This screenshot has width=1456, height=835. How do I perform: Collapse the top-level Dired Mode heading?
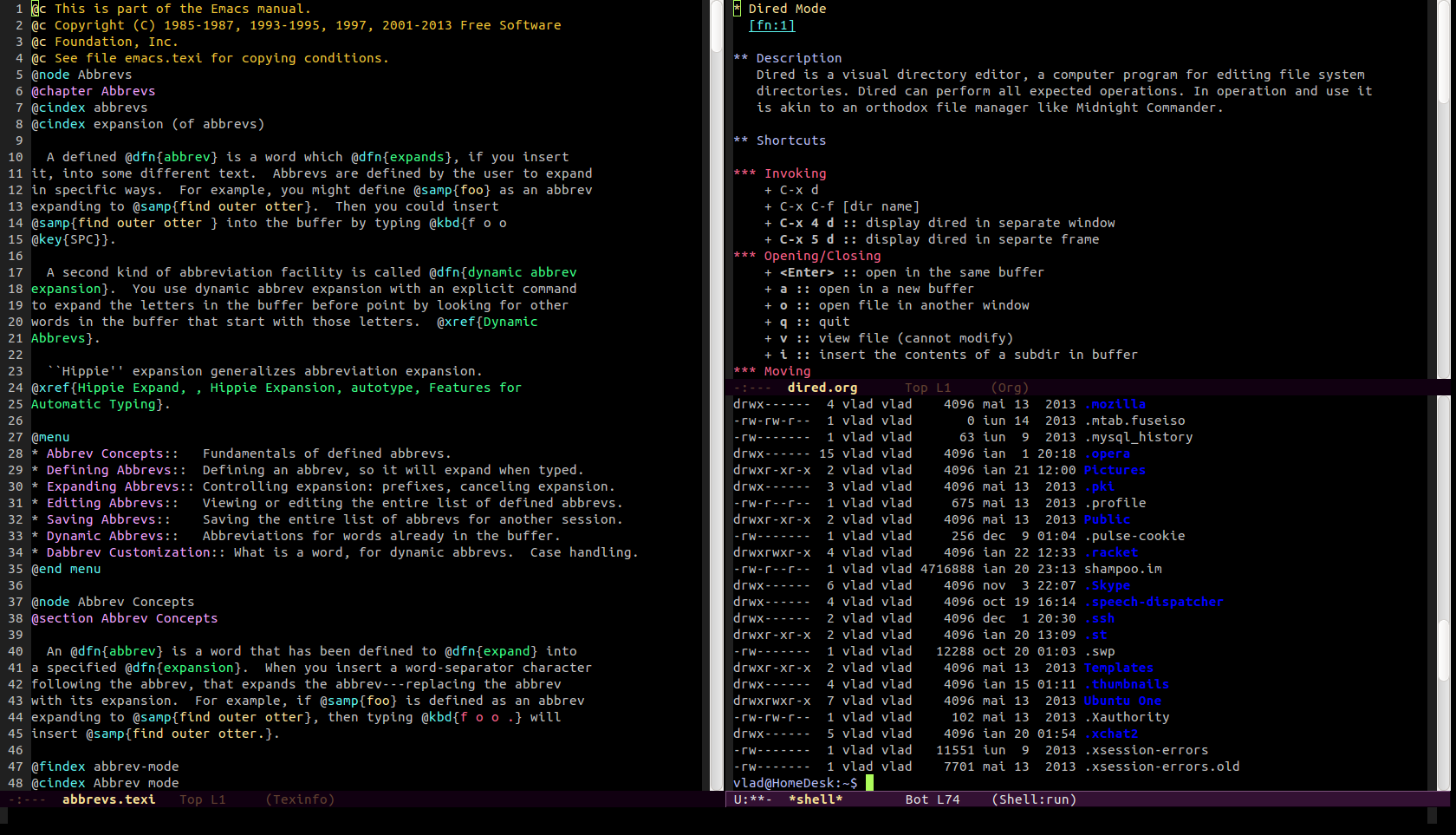(x=780, y=9)
